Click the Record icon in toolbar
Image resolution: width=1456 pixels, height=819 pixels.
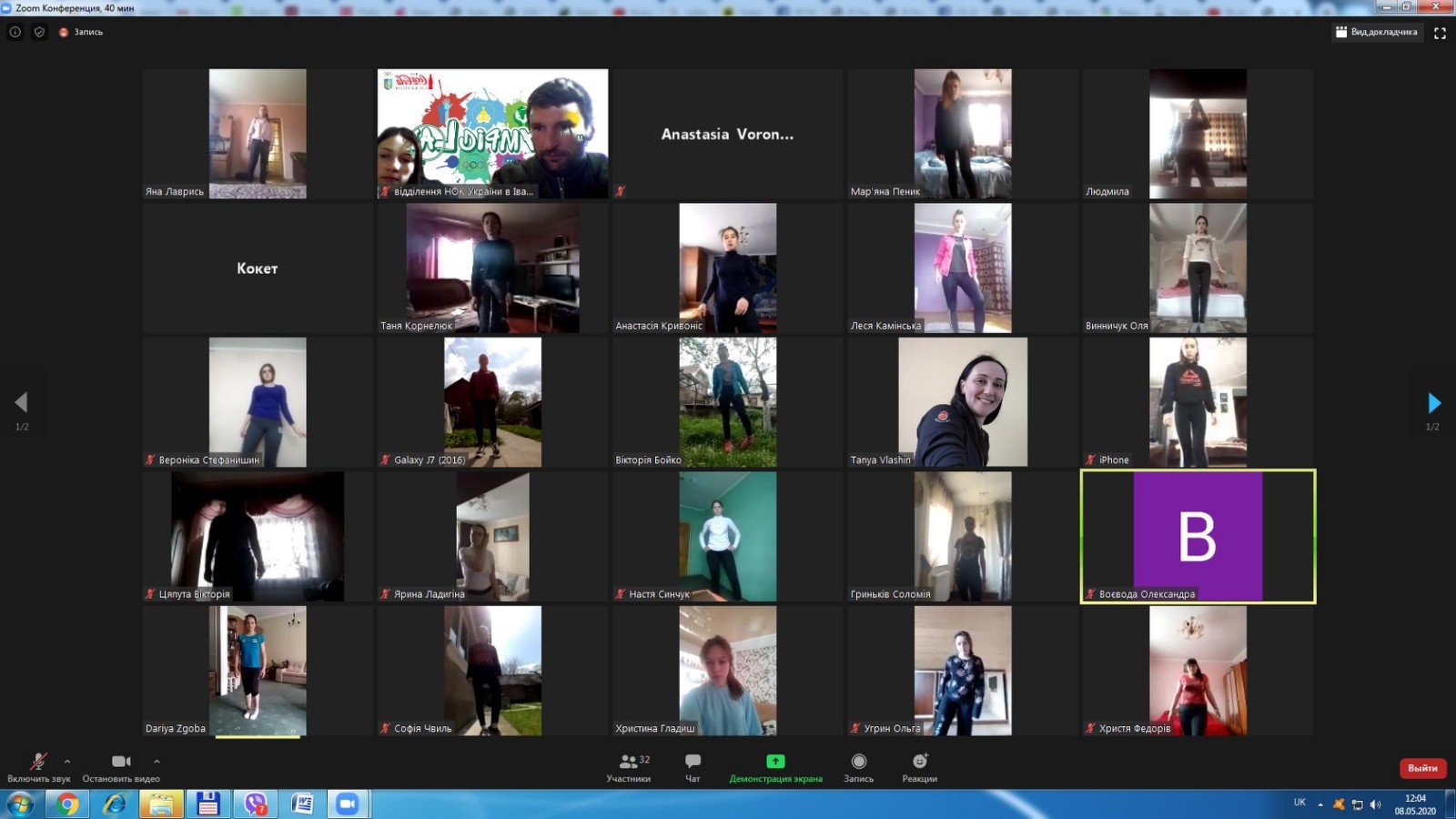[858, 762]
